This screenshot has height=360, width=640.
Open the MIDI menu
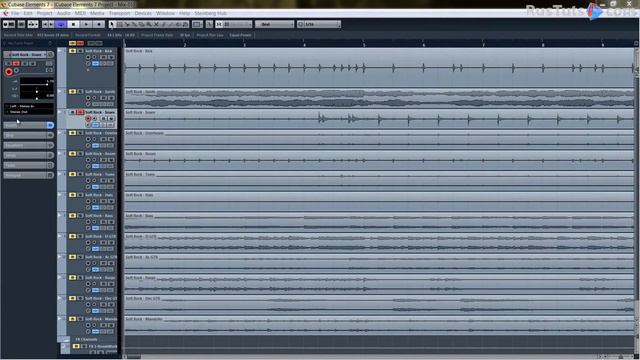(80, 13)
